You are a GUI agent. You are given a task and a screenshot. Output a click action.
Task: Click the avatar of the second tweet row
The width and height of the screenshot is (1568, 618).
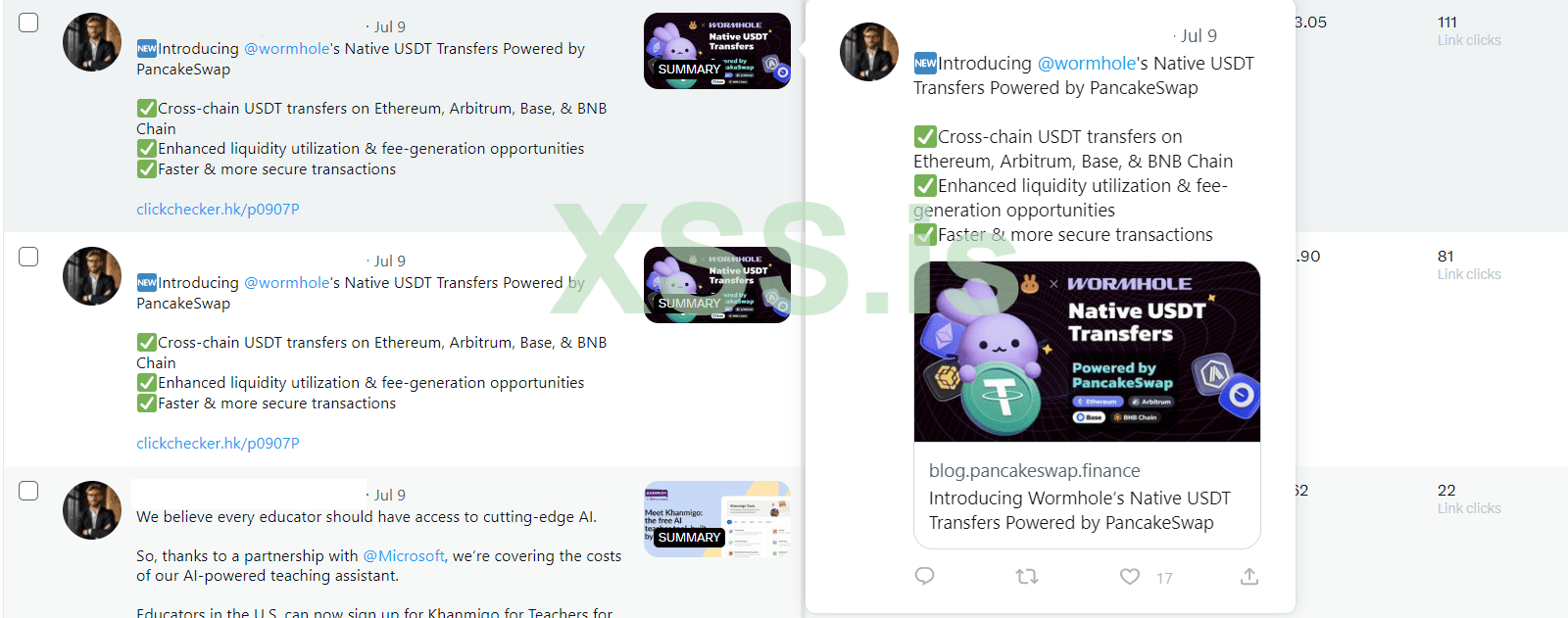coord(92,276)
